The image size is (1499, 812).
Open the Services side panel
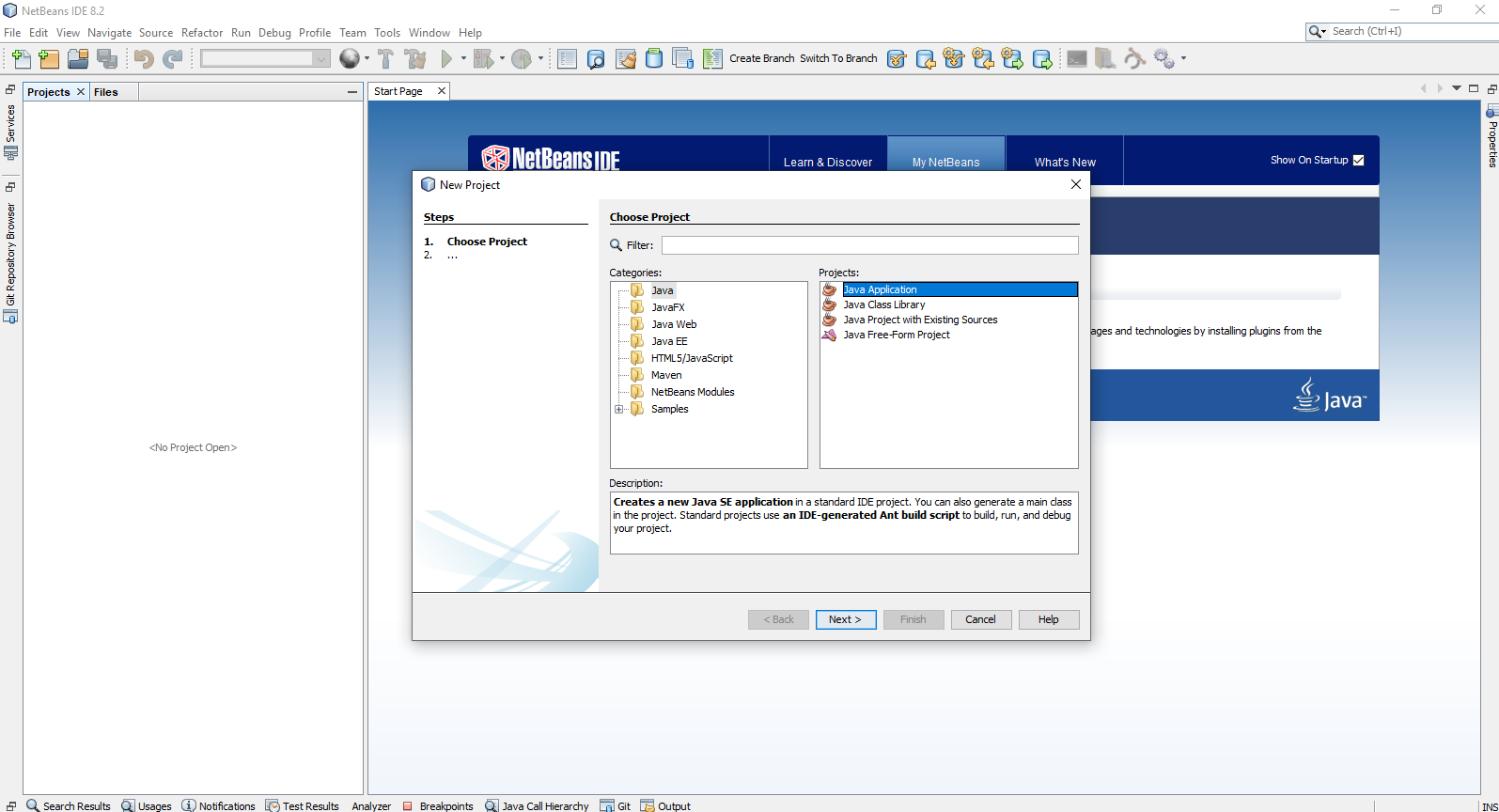[10, 131]
